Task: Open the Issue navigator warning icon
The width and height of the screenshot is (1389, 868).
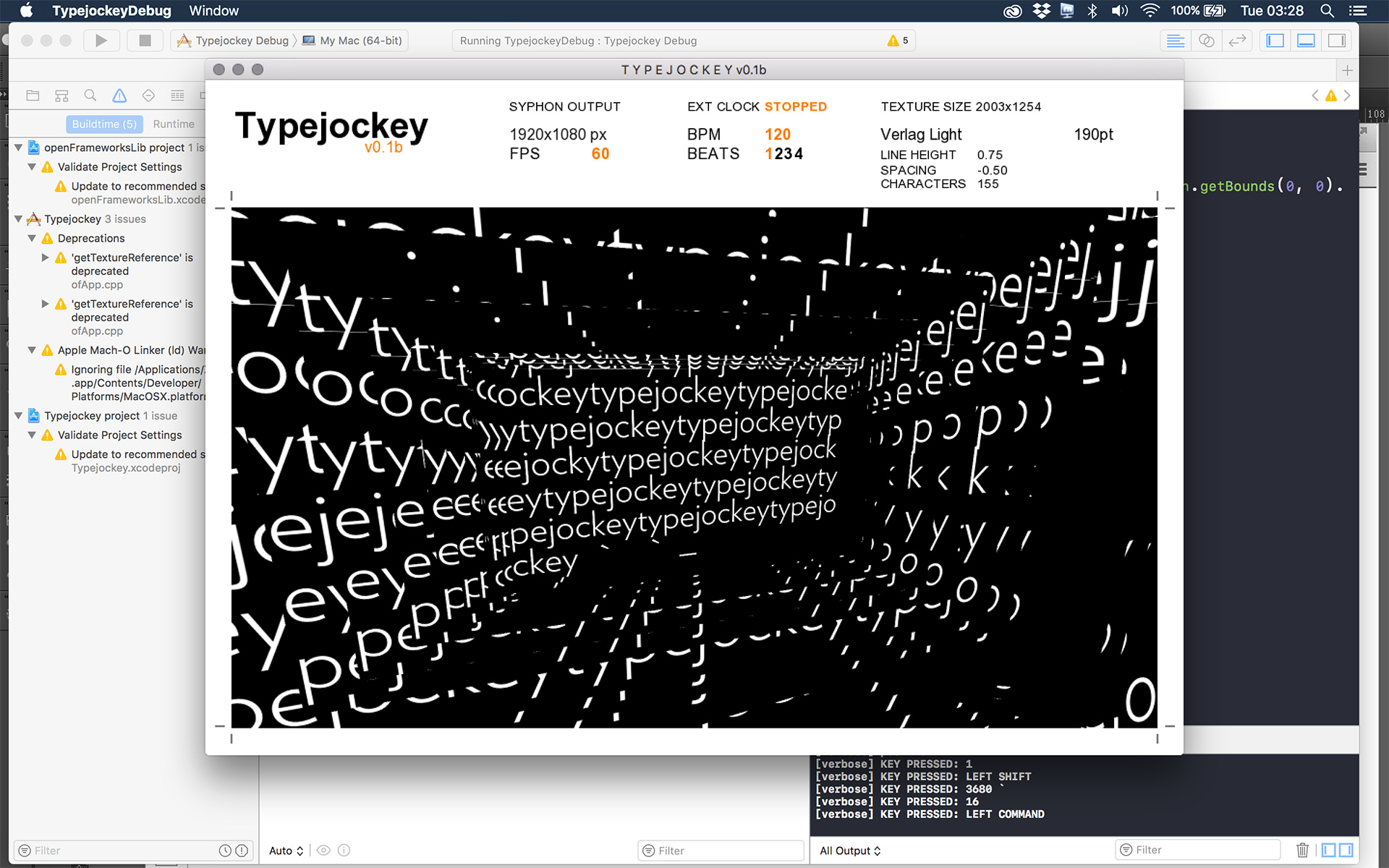Action: [x=119, y=95]
